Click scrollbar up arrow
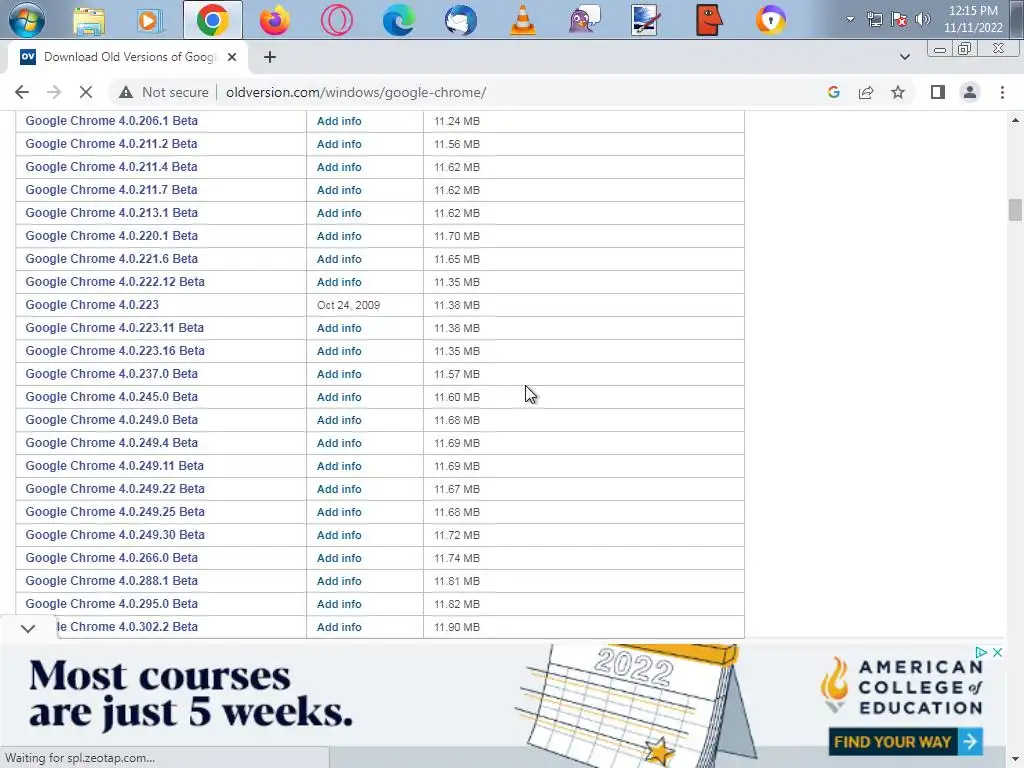The width and height of the screenshot is (1024, 768). tap(1015, 120)
